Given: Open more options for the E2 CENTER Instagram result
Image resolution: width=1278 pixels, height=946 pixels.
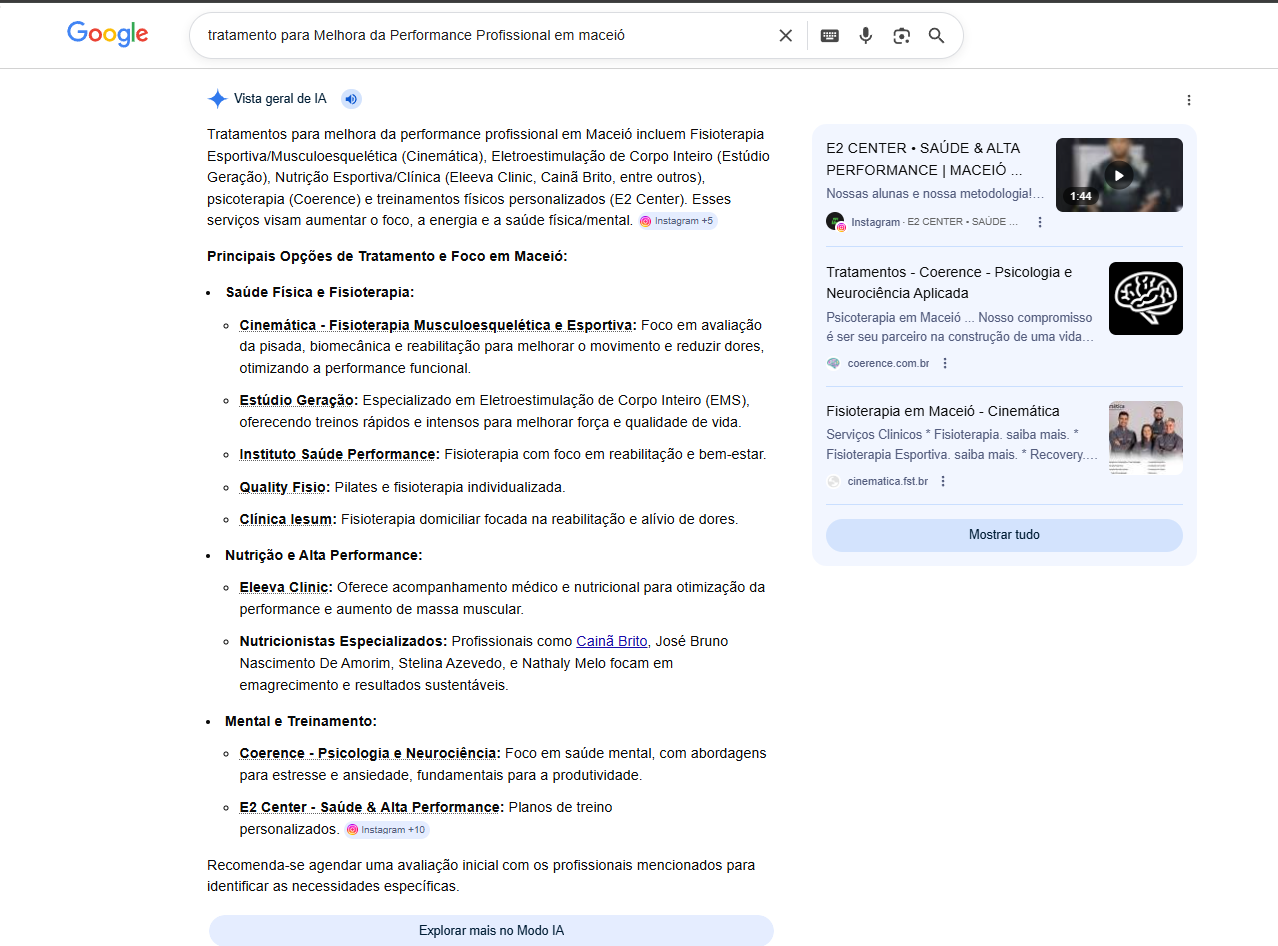Looking at the screenshot, I should coord(1040,222).
